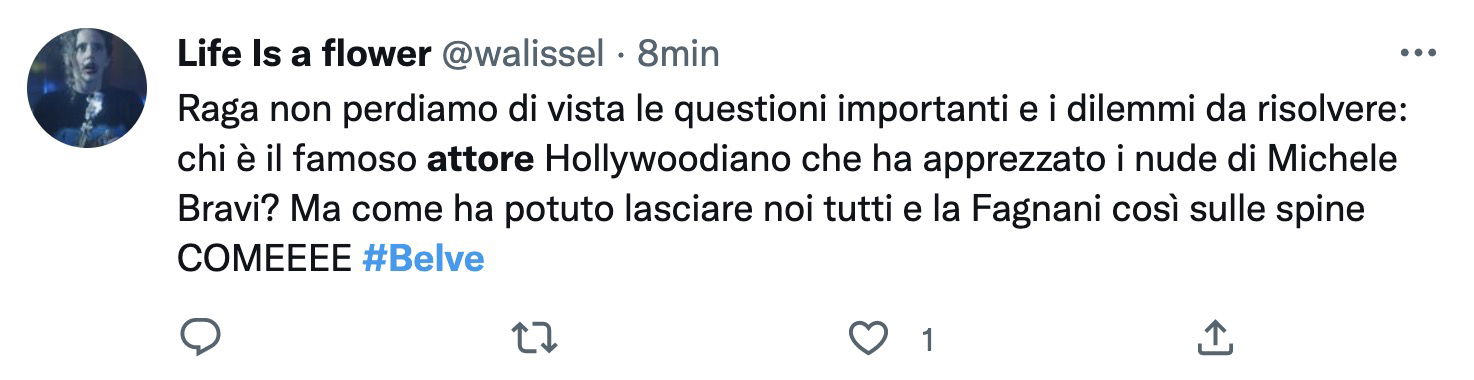Visit the @walissel handle profile
The height and width of the screenshot is (380, 1474).
tap(522, 54)
